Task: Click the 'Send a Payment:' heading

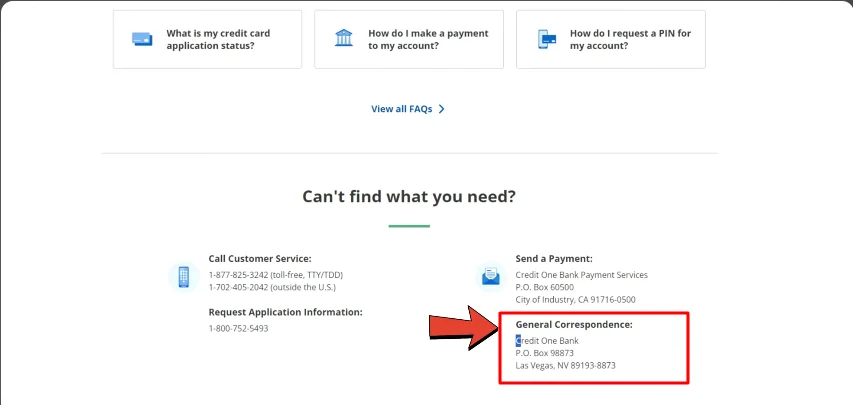Action: (x=554, y=259)
